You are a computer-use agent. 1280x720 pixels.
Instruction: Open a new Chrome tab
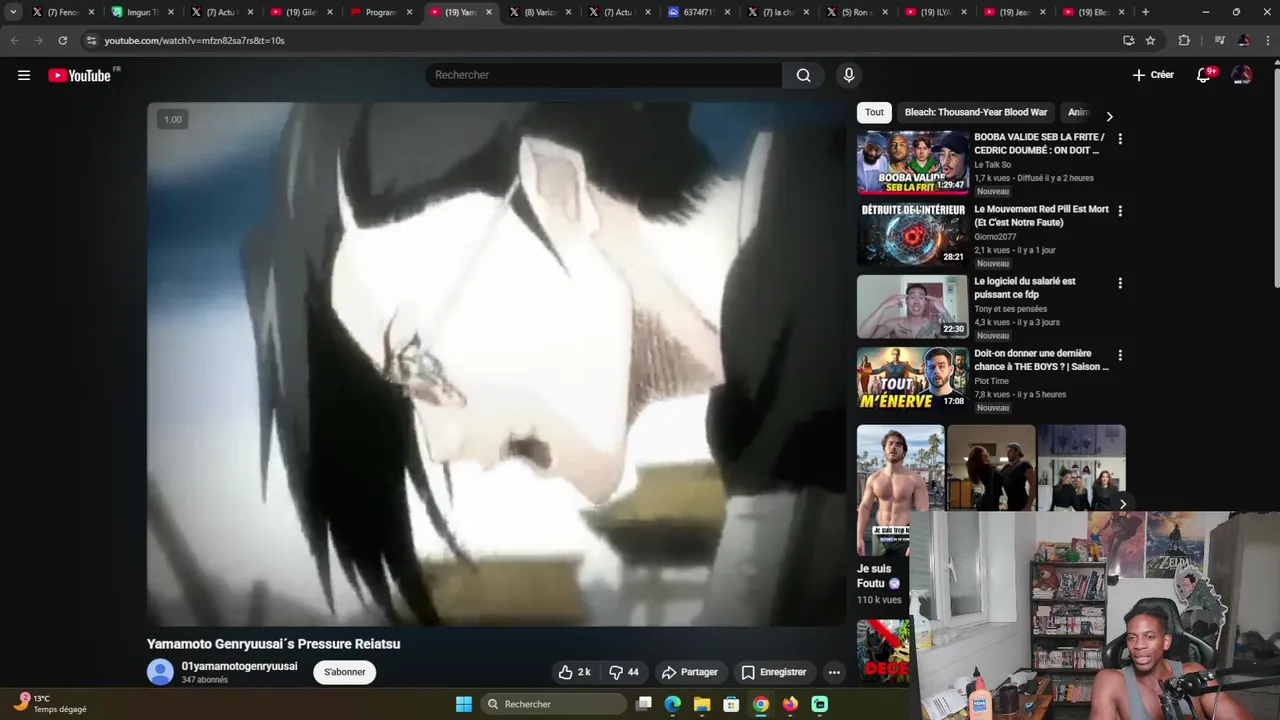click(1145, 12)
